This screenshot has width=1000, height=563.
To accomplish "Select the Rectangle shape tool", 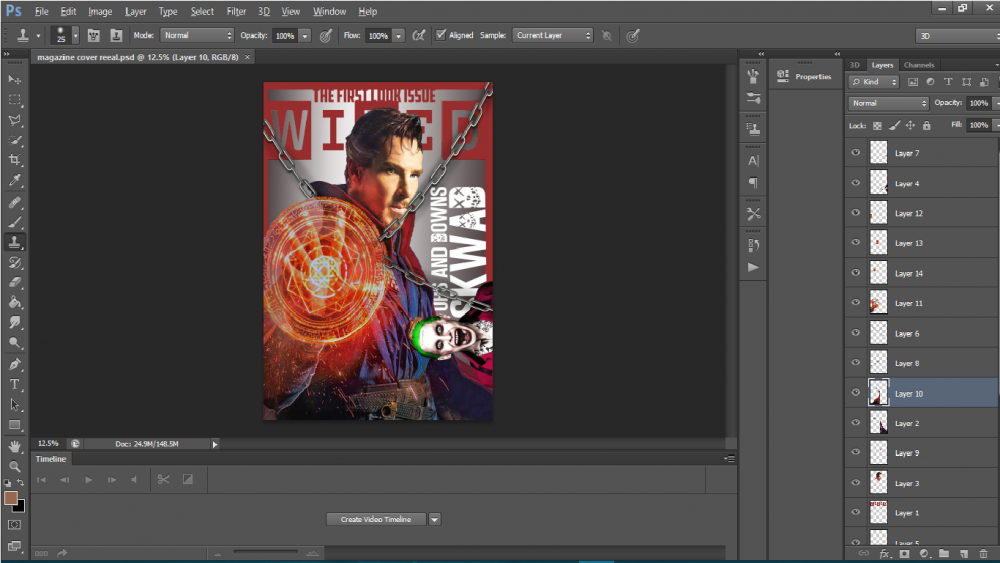I will pos(15,425).
